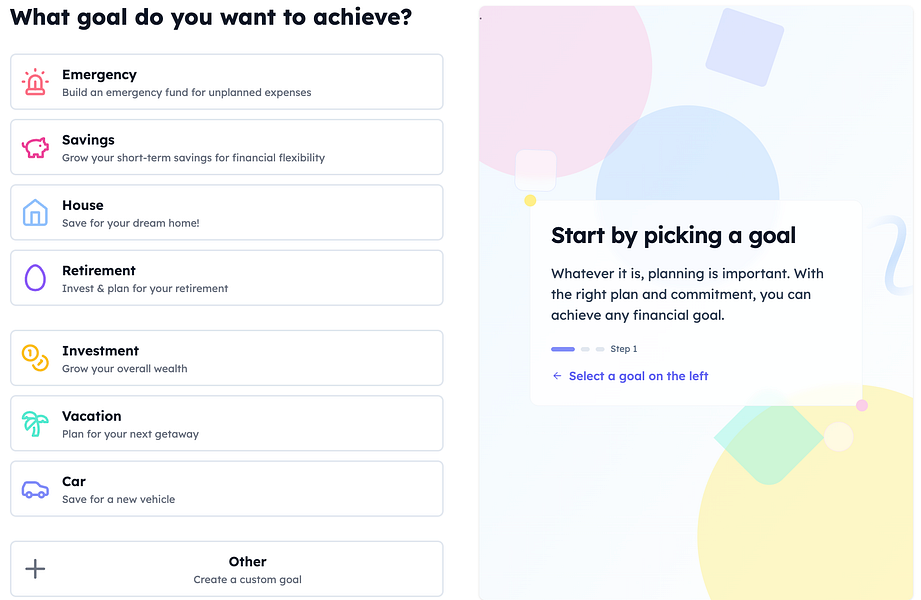Select Retirement goal text label
The image size is (921, 600).
pyautogui.click(x=99, y=270)
